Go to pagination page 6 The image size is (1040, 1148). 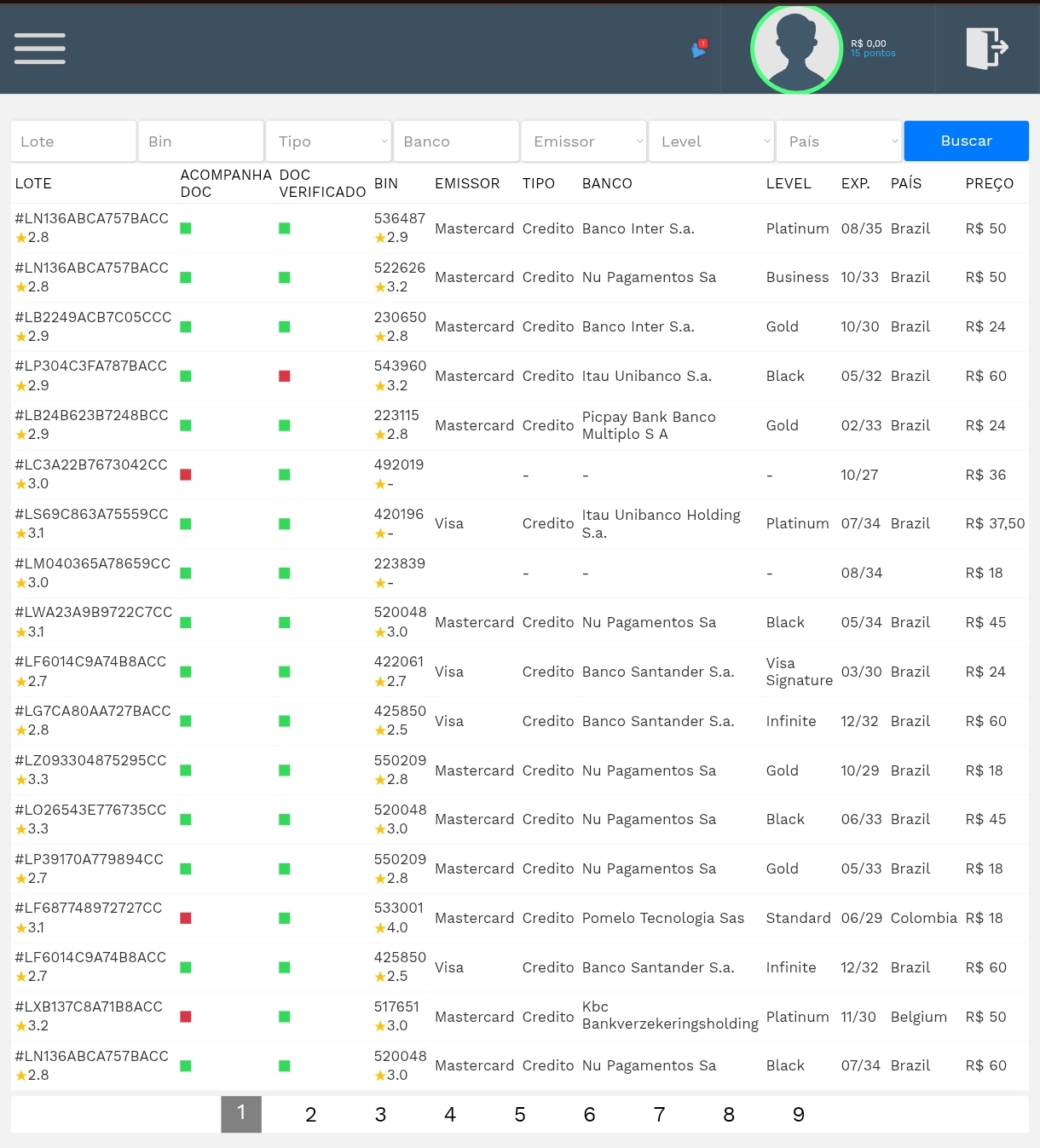point(589,1115)
